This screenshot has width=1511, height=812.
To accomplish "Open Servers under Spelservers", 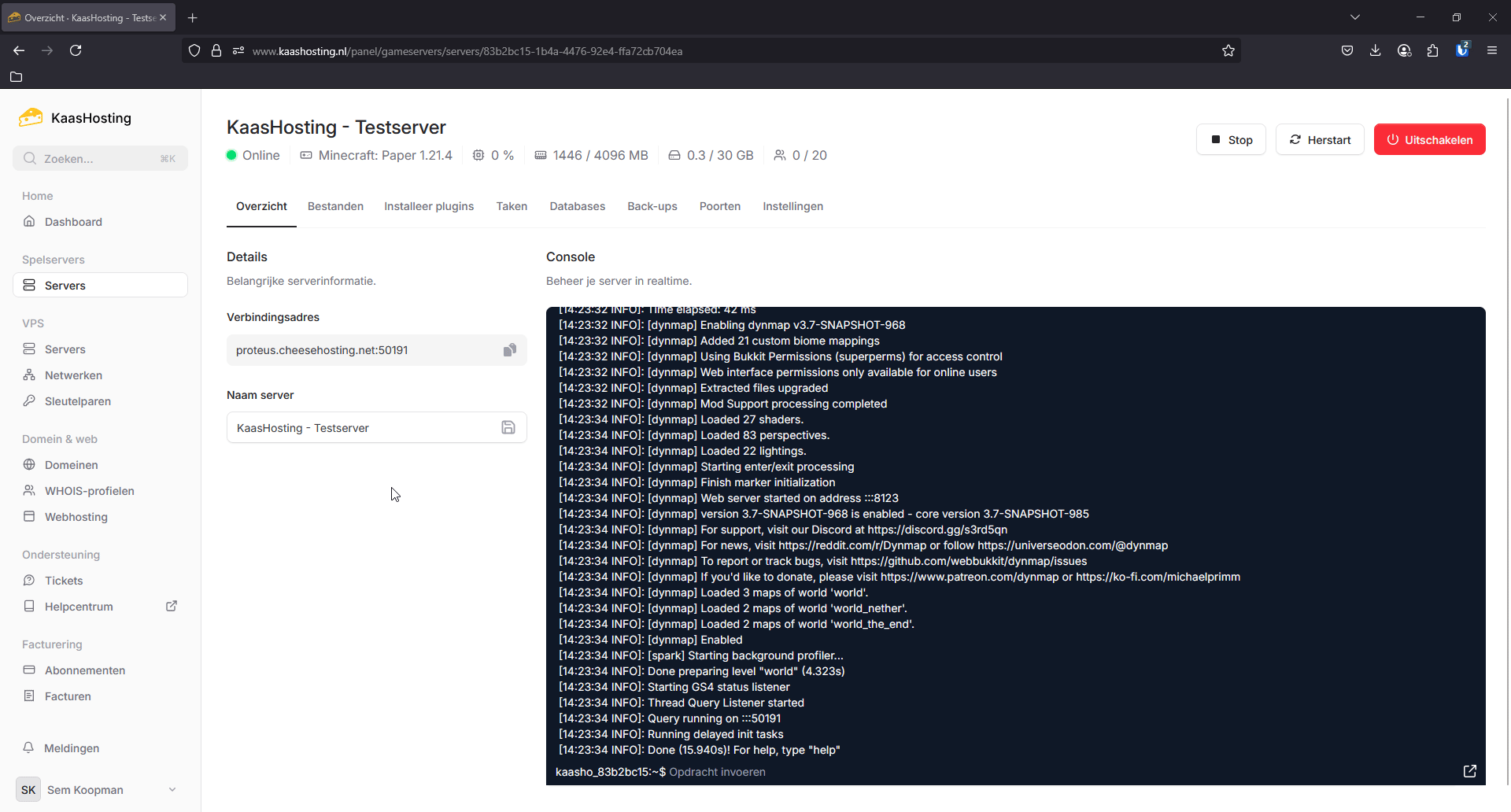I will 100,286.
